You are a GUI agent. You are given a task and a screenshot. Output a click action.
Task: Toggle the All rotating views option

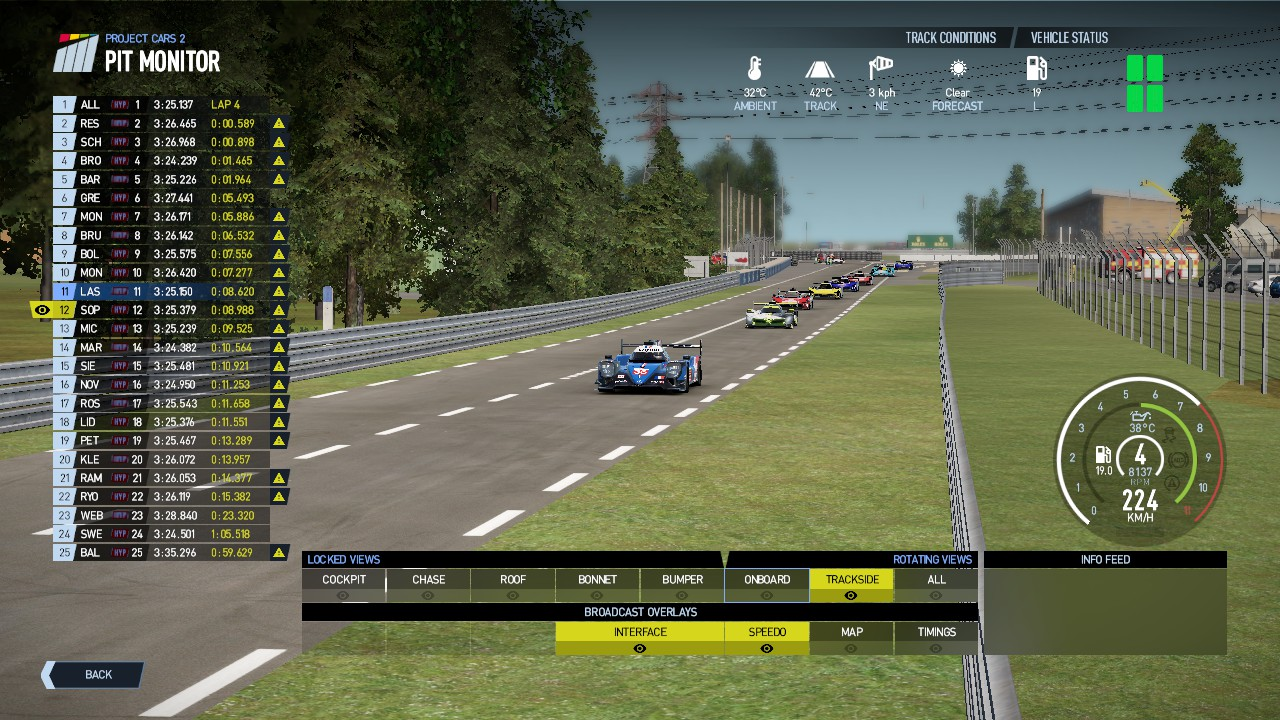tap(936, 586)
